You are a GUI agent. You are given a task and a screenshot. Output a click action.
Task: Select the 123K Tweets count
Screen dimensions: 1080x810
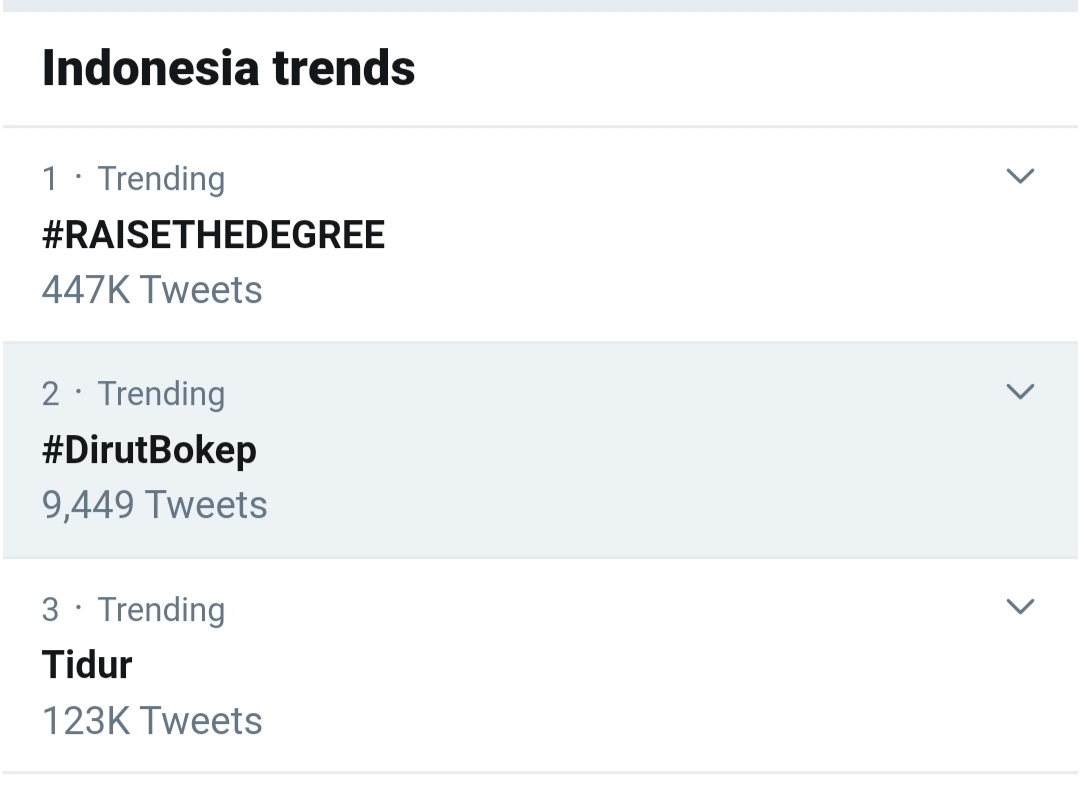[152, 721]
